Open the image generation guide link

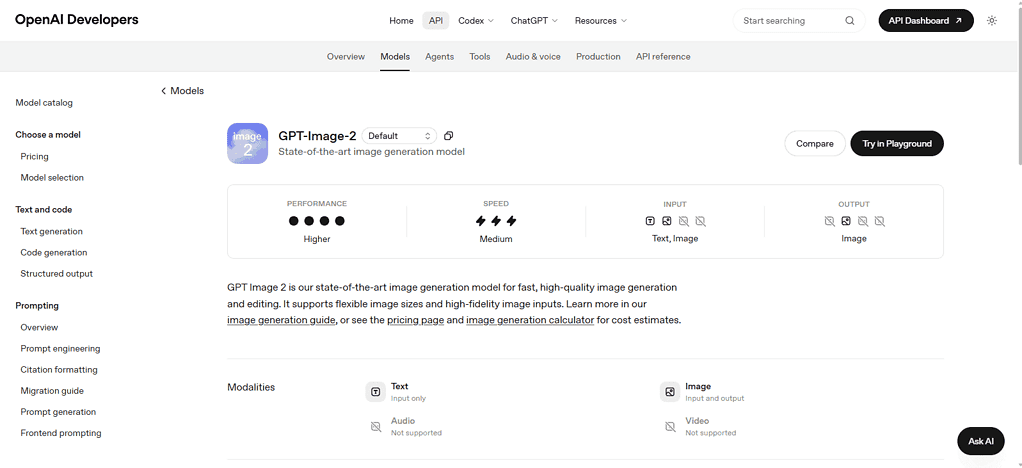coord(282,321)
